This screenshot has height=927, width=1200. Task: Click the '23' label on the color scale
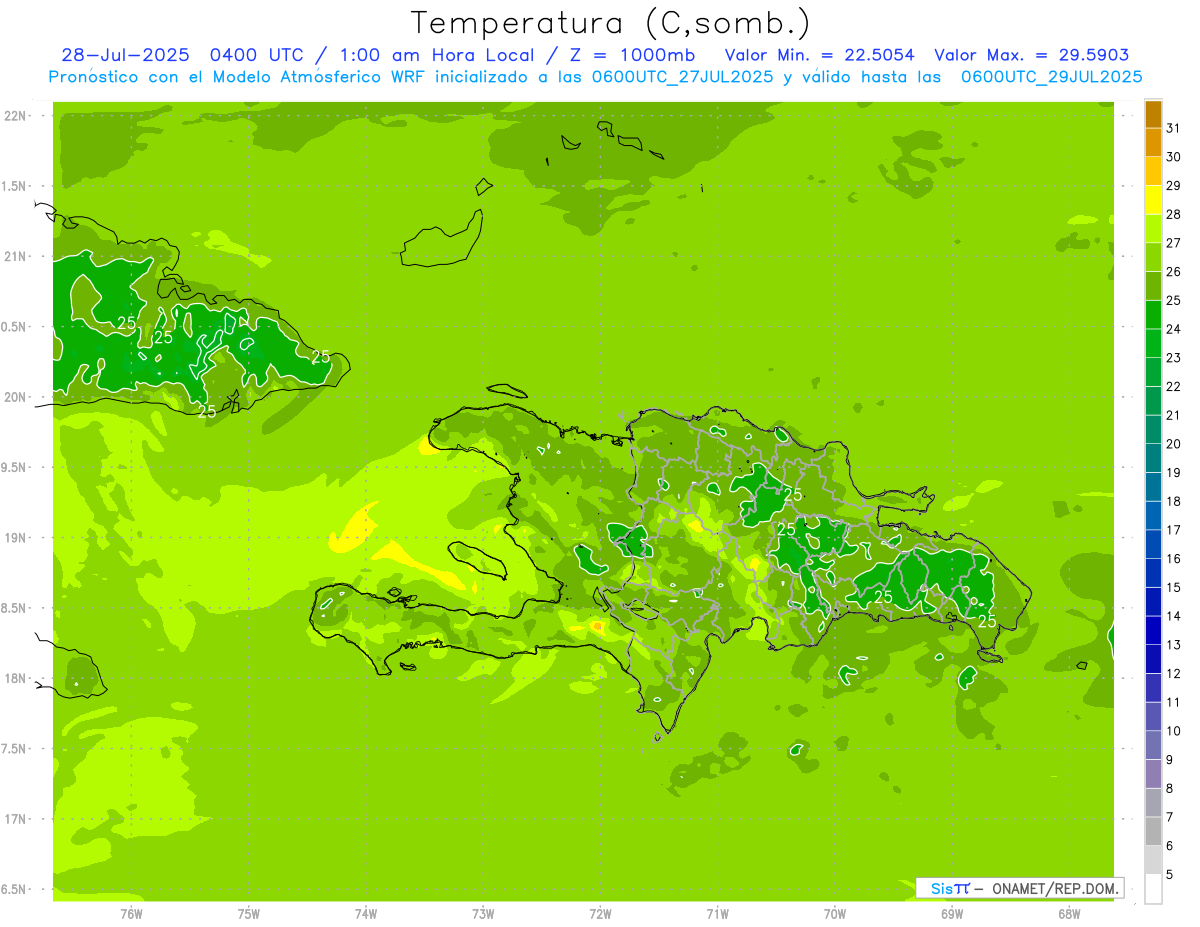point(1173,358)
